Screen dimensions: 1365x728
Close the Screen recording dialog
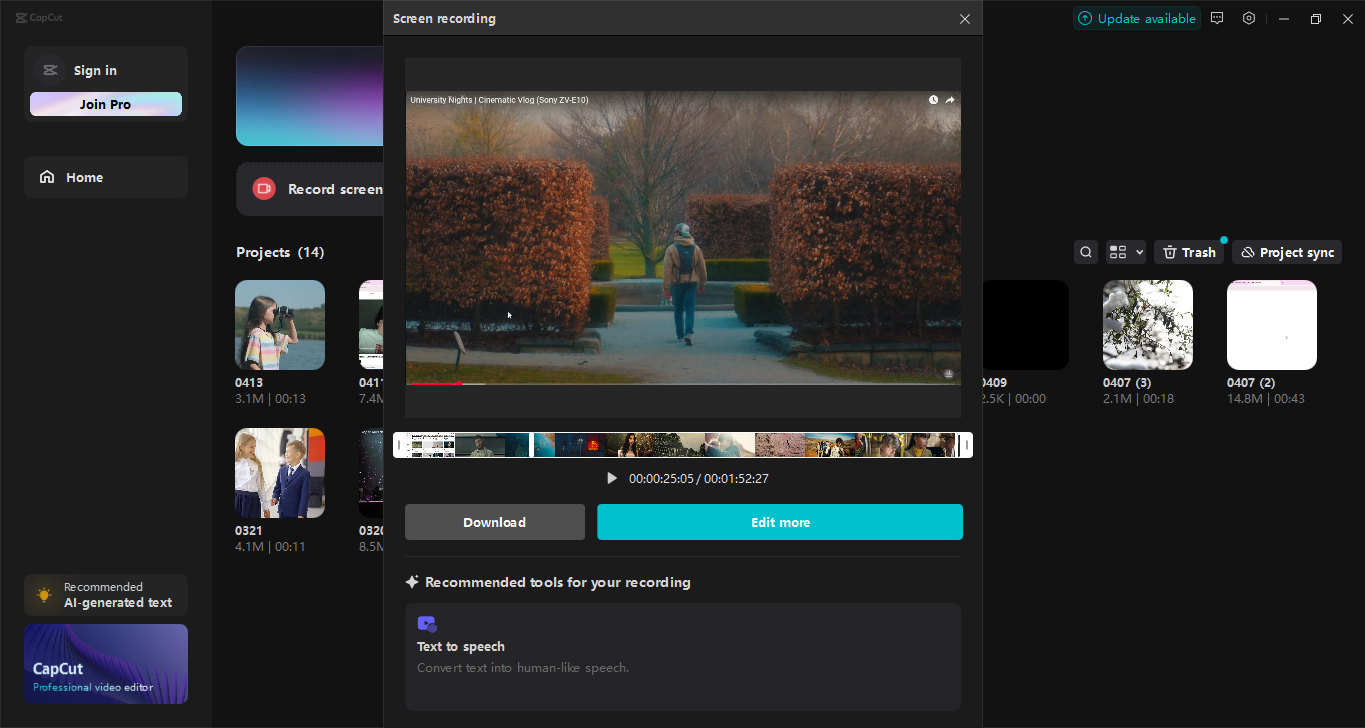[964, 19]
